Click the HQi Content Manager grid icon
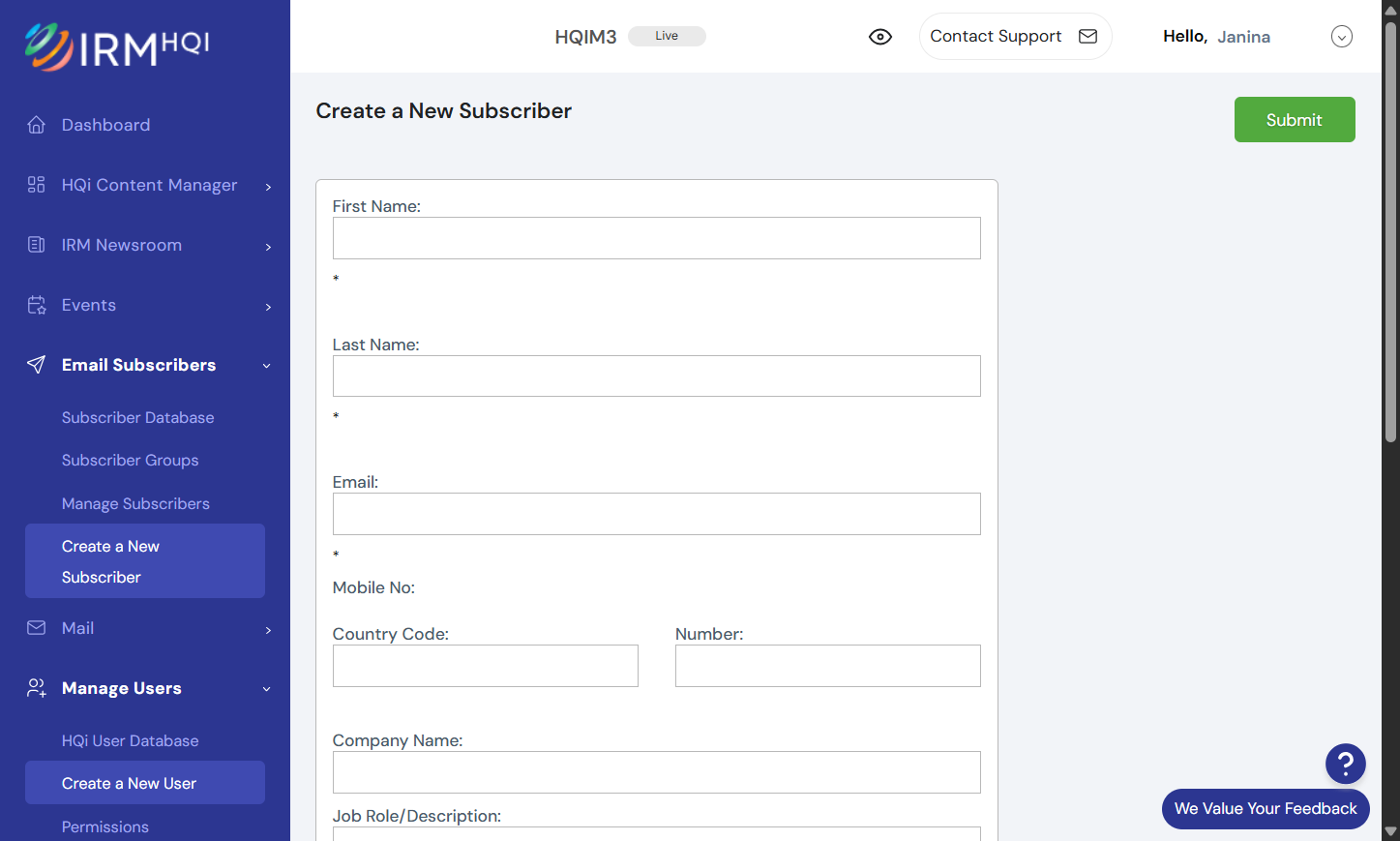Screen dimensions: 1400x841 (x=37, y=185)
